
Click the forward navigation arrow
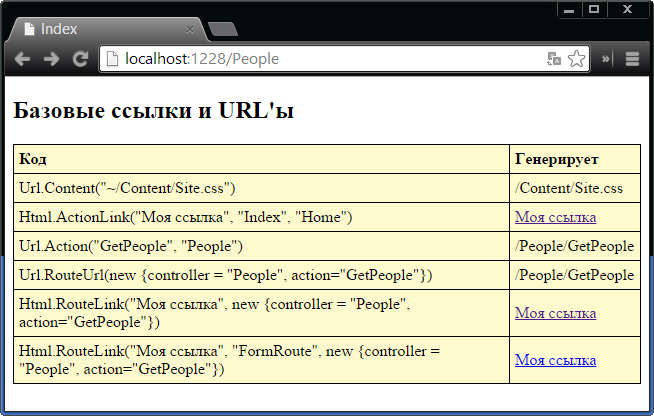51,59
